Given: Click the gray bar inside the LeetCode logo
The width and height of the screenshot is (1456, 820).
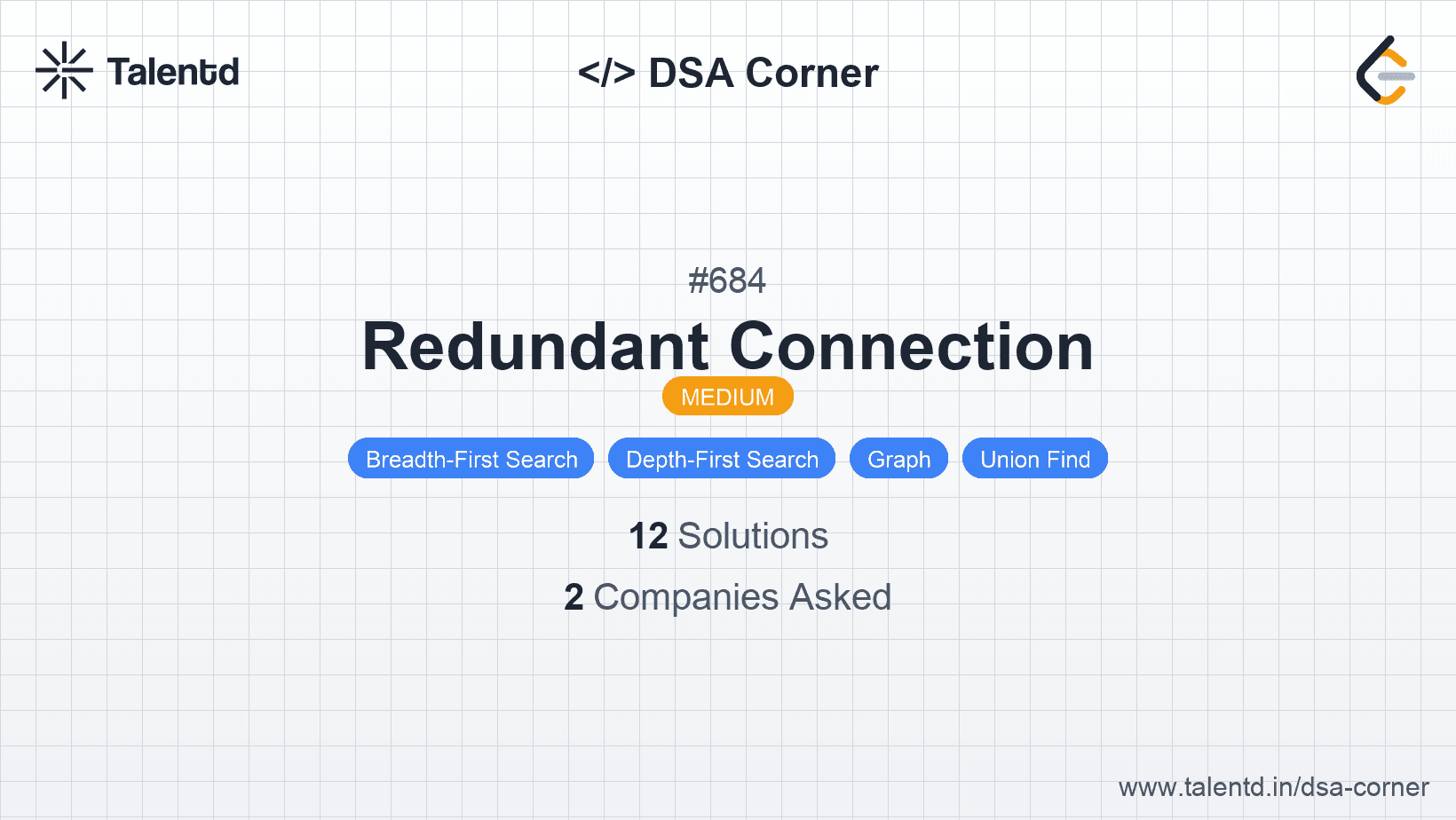Looking at the screenshot, I should [x=1396, y=77].
